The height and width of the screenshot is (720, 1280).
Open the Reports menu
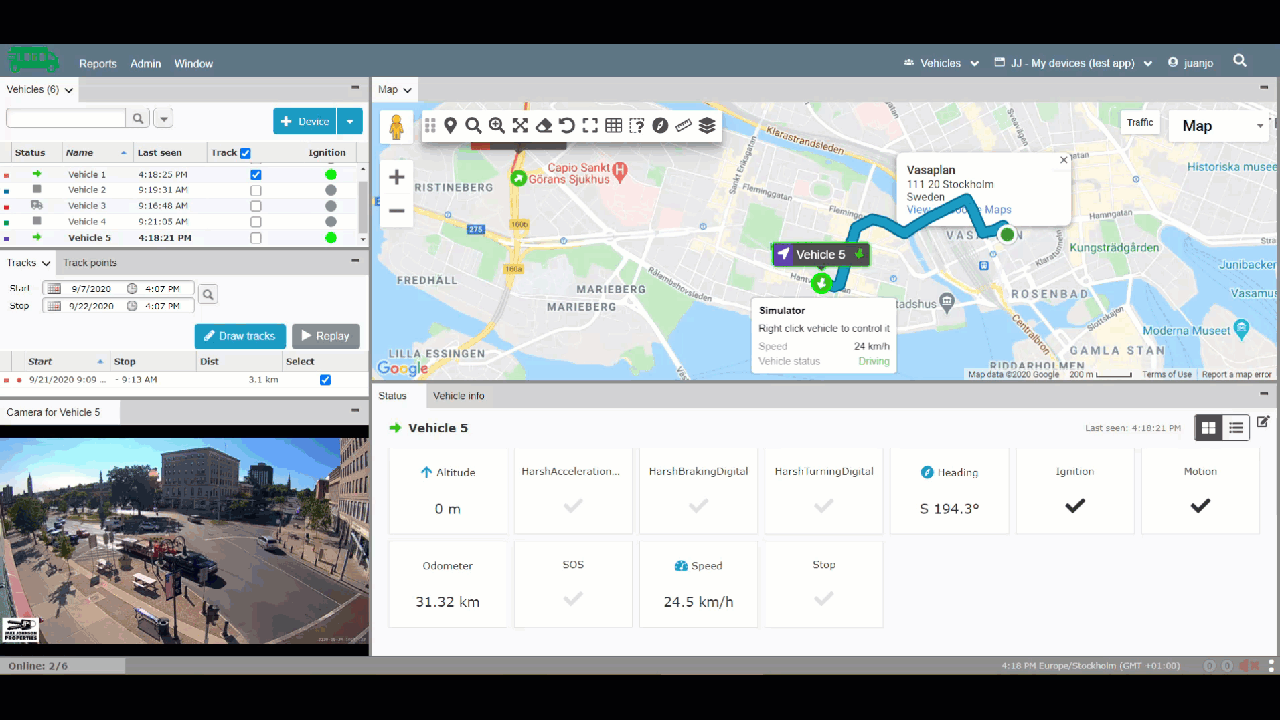tap(98, 64)
